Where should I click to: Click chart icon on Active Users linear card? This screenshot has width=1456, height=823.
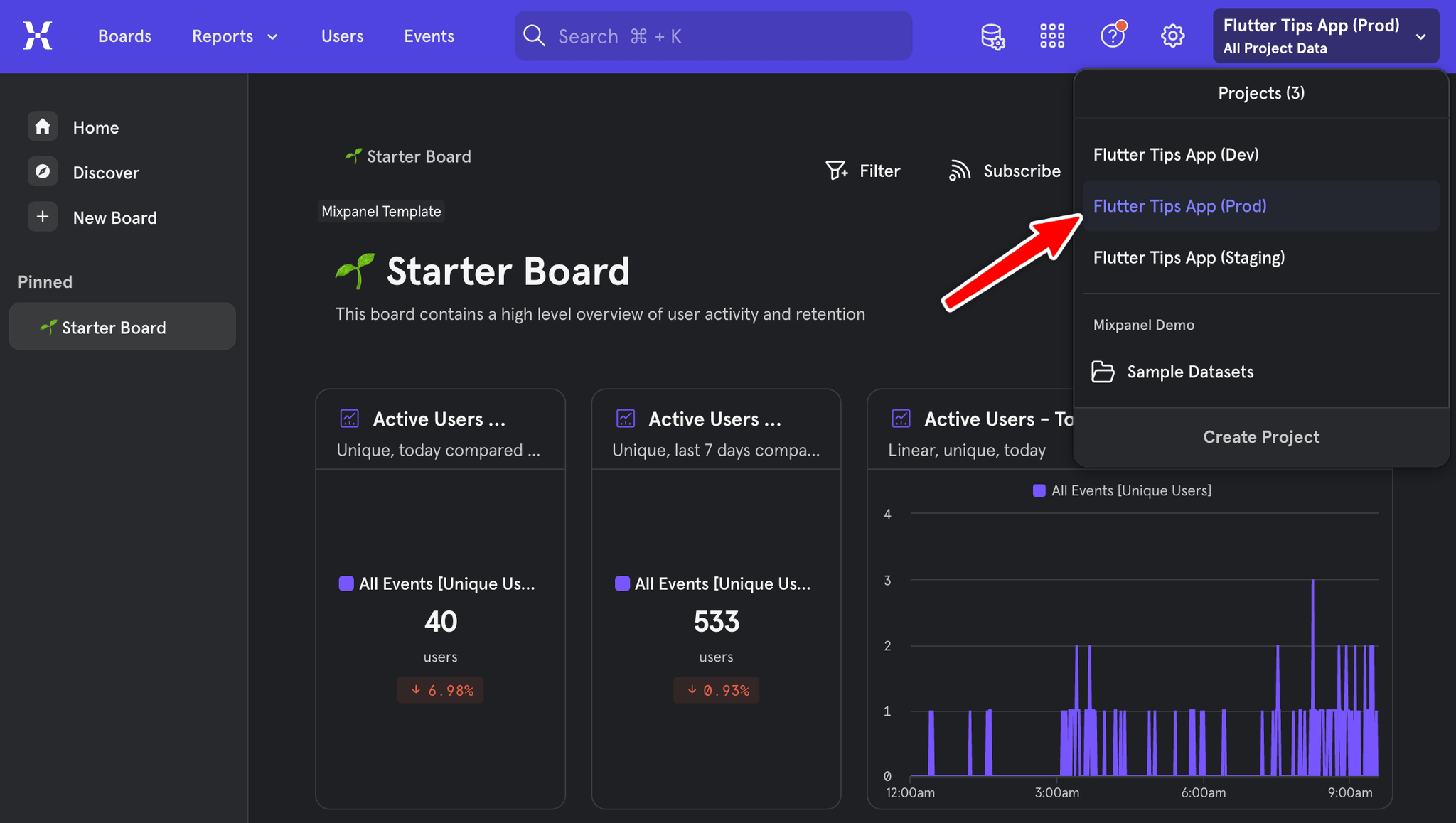pyautogui.click(x=901, y=419)
